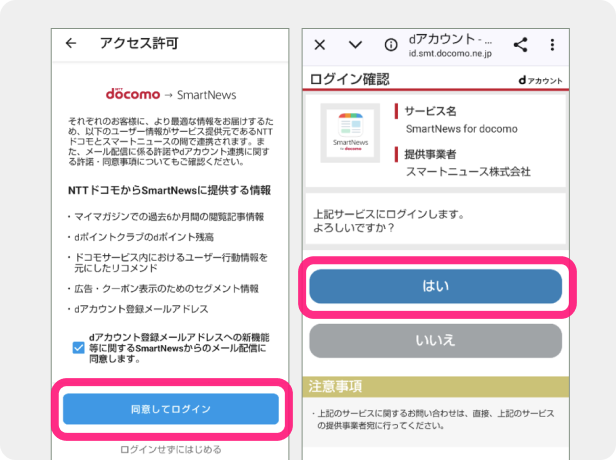Click the 'スマートニュース株式会社' provider text
The image size is (616, 460).
[468, 172]
